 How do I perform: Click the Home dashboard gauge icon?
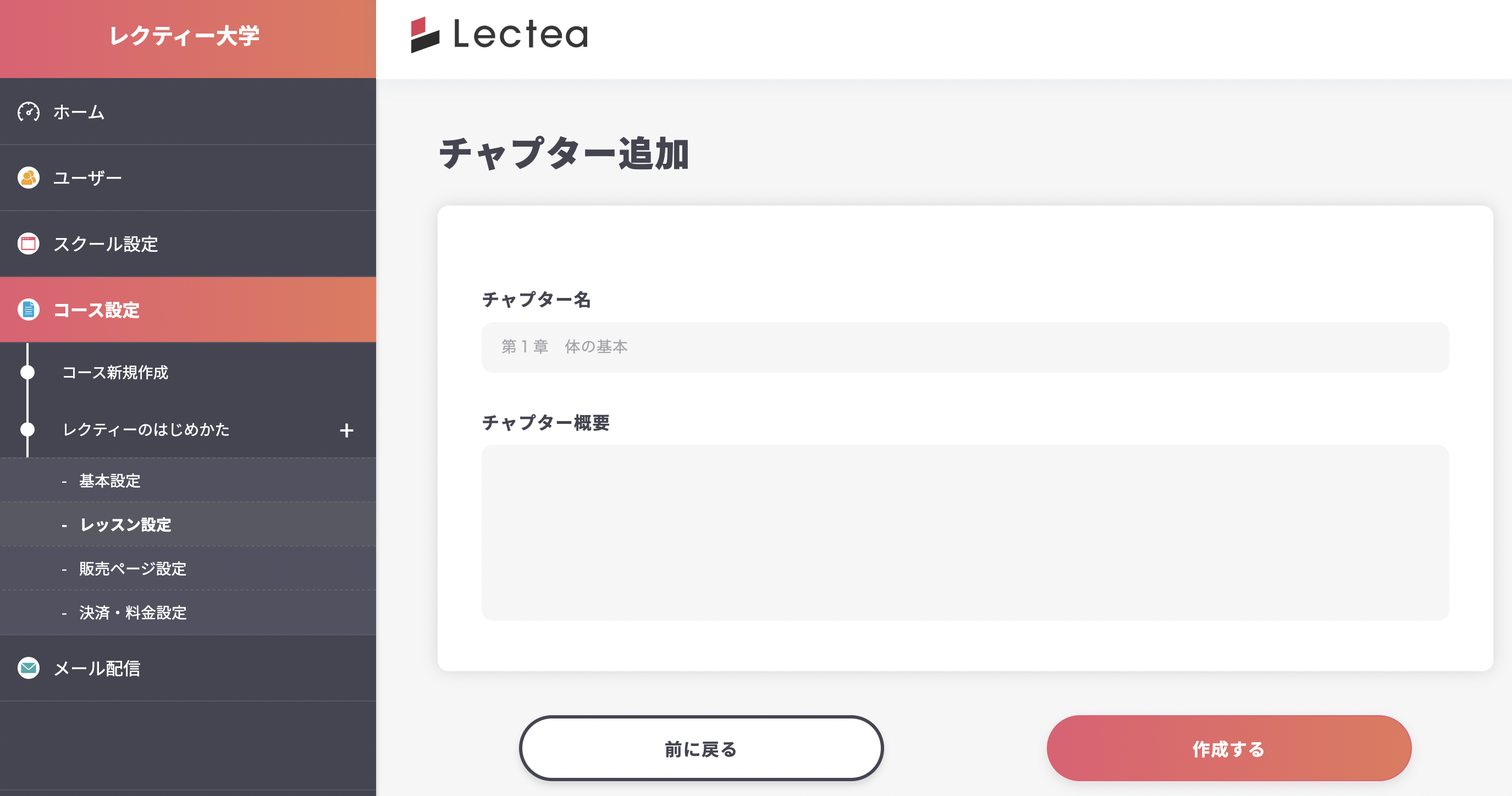(x=28, y=112)
